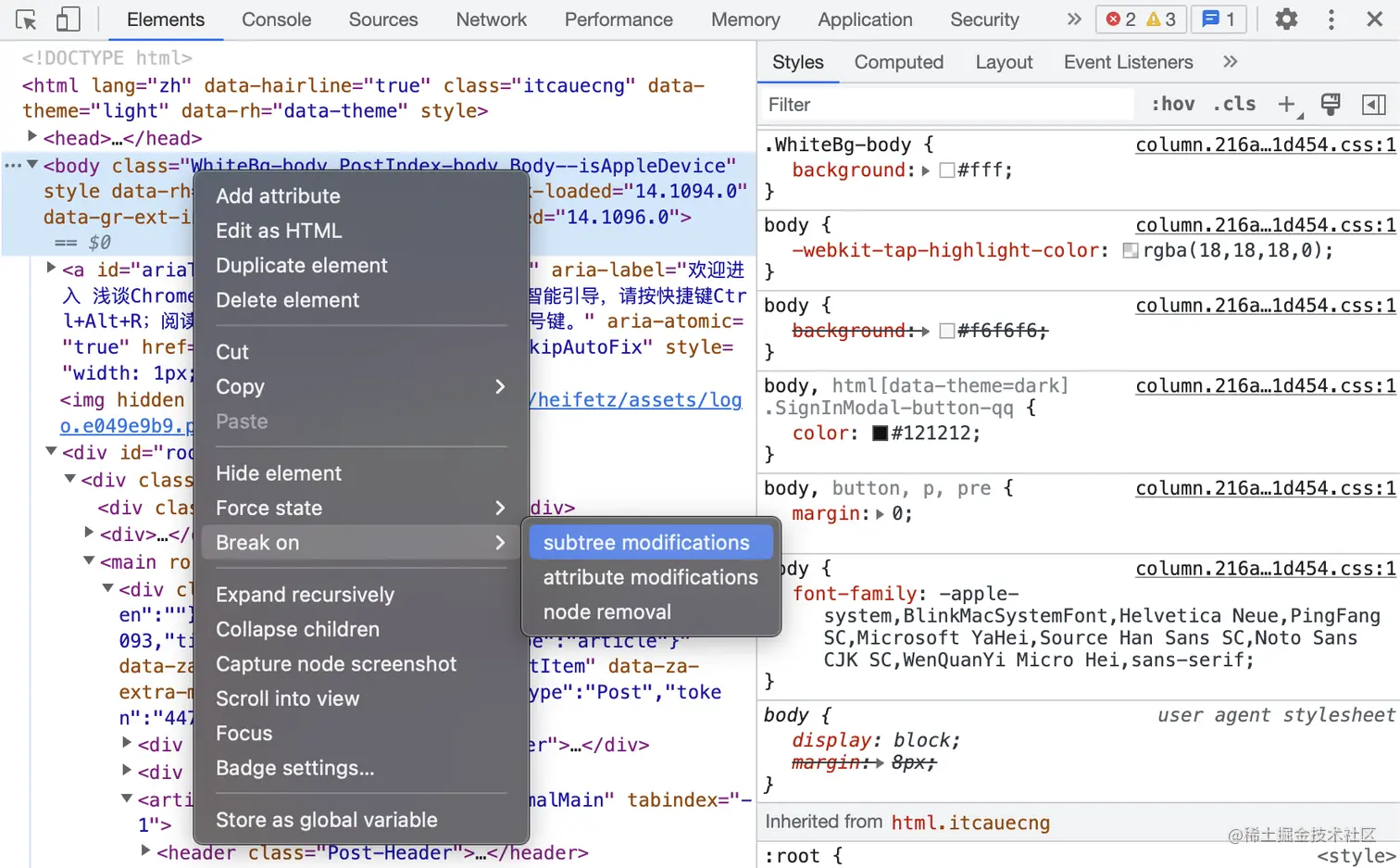
Task: Open the Force state submenu
Action: point(361,509)
